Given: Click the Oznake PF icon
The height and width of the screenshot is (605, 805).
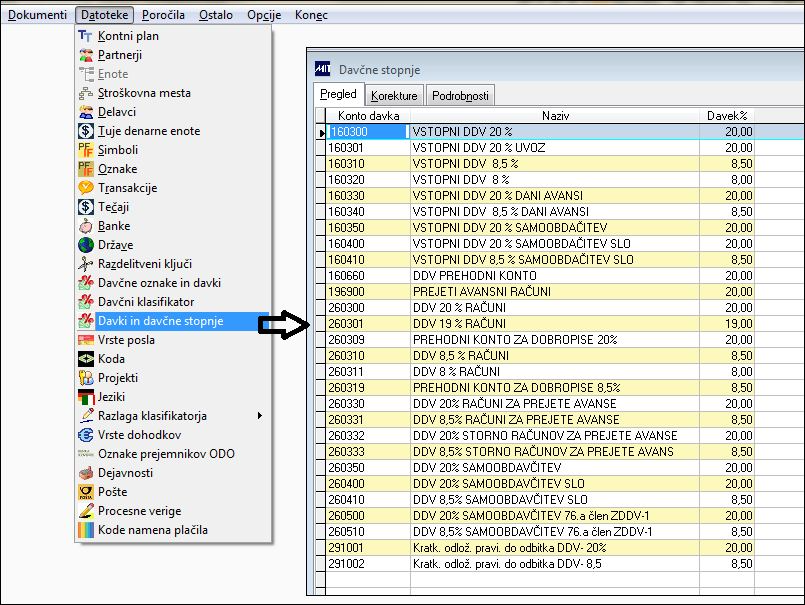Looking at the screenshot, I should tap(85, 169).
